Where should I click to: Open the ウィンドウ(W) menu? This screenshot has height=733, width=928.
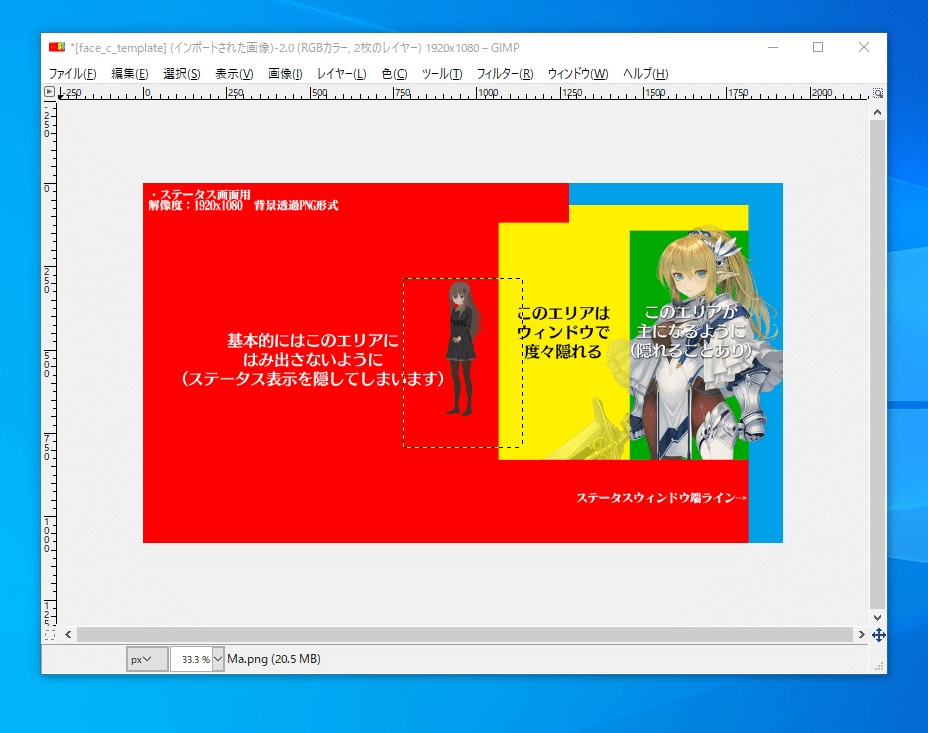pyautogui.click(x=578, y=74)
